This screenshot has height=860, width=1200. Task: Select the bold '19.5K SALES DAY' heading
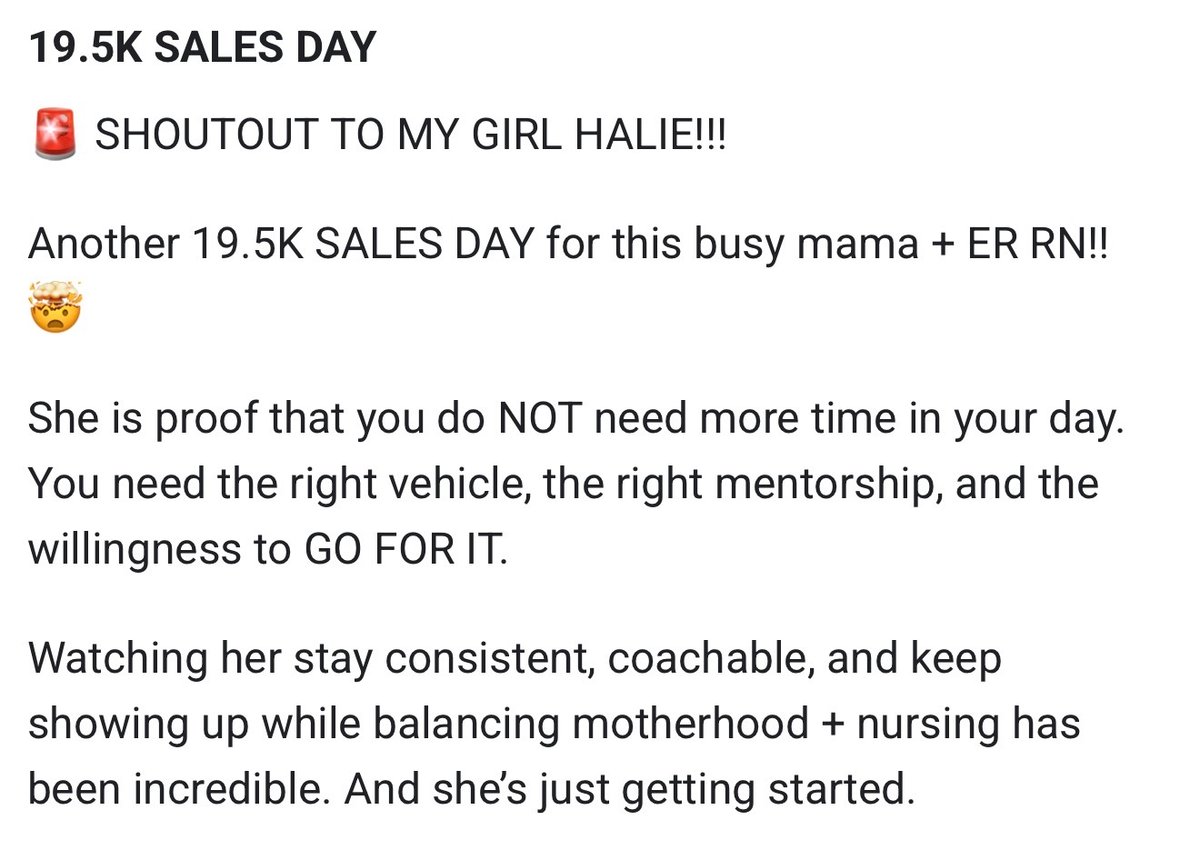point(203,49)
